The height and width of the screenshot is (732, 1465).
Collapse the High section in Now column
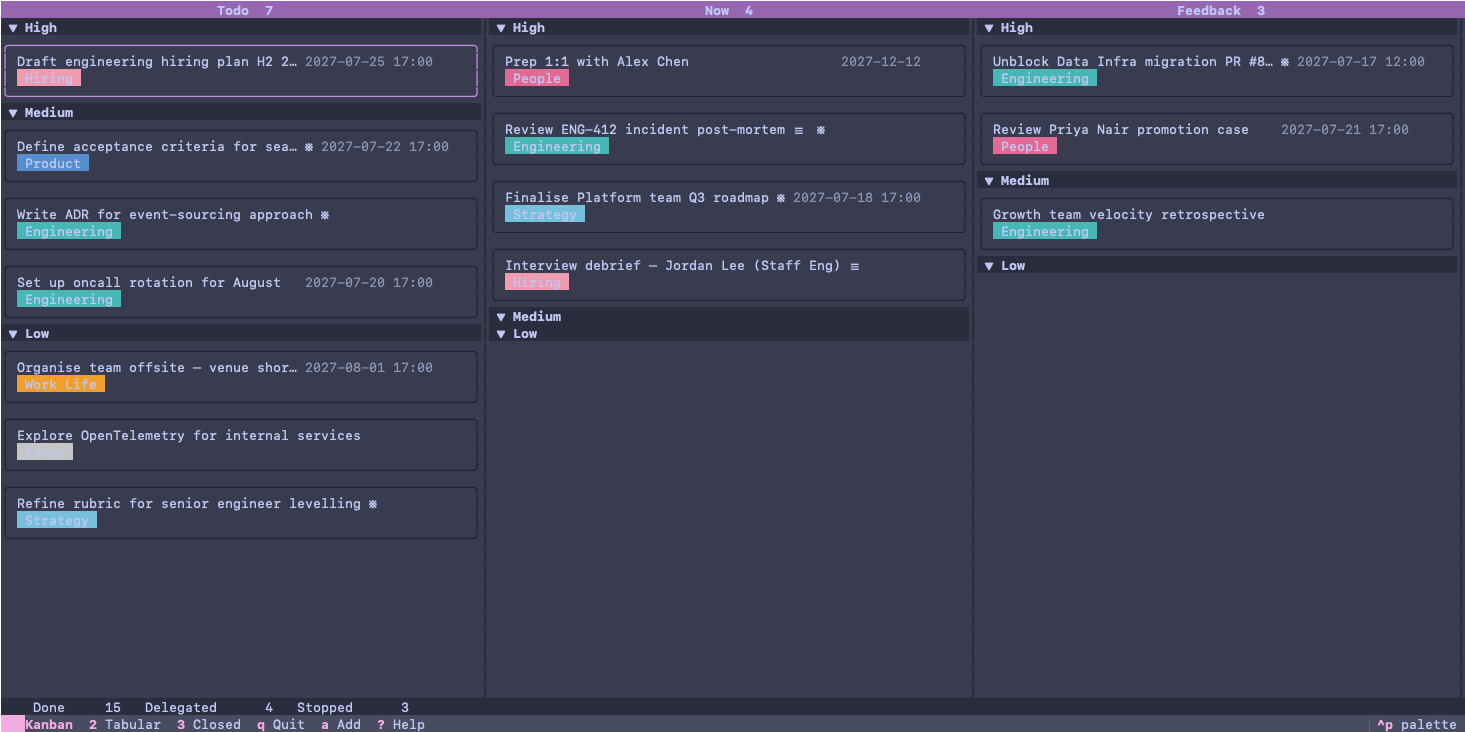501,28
